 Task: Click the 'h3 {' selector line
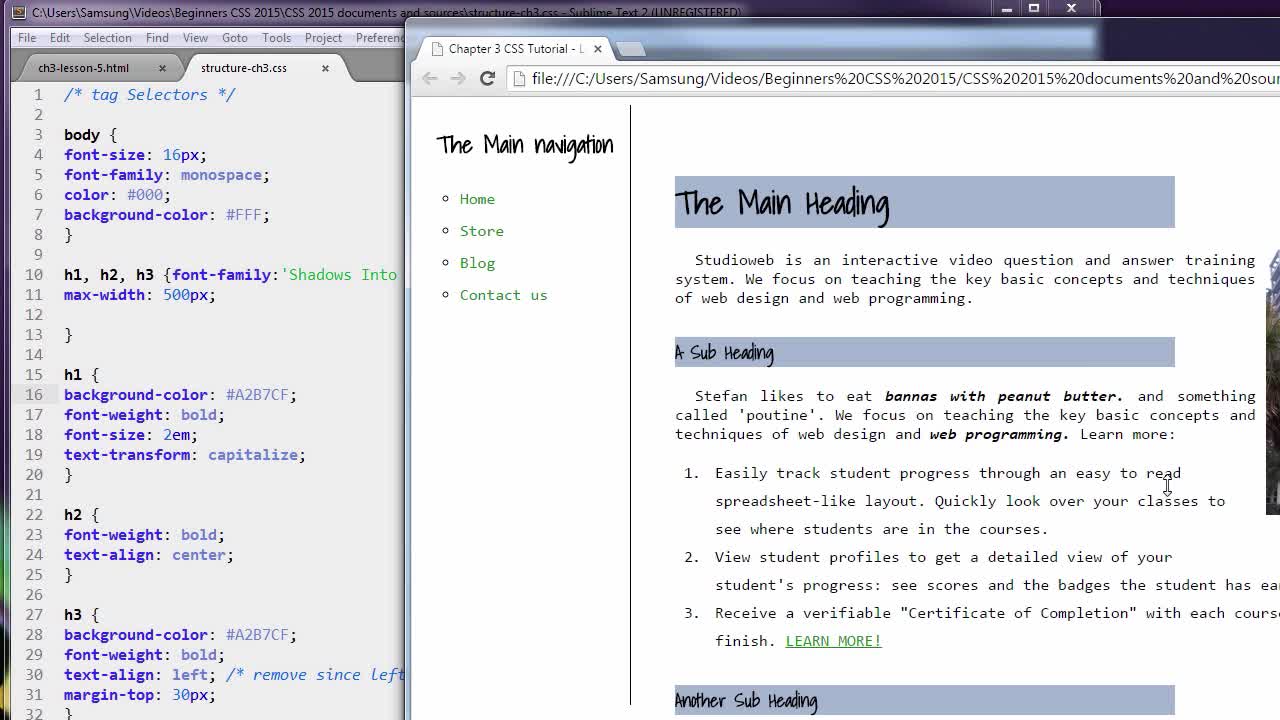click(81, 615)
